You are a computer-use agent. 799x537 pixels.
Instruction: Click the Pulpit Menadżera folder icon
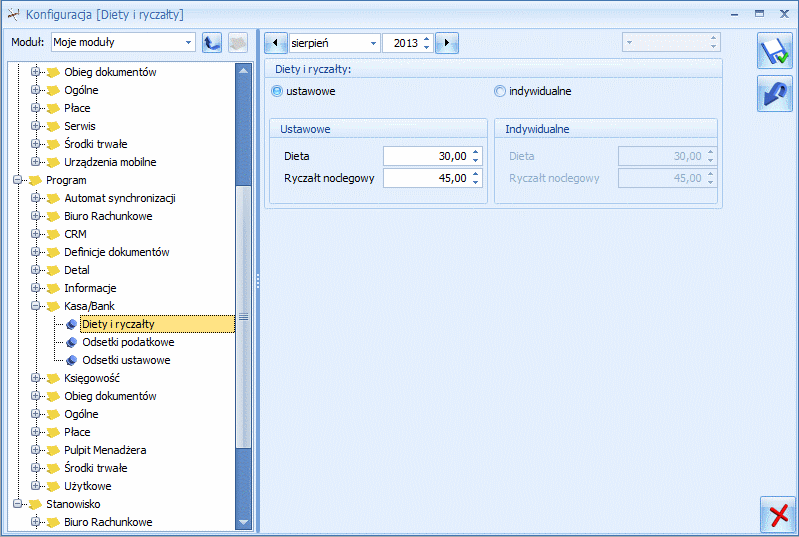pos(53,450)
